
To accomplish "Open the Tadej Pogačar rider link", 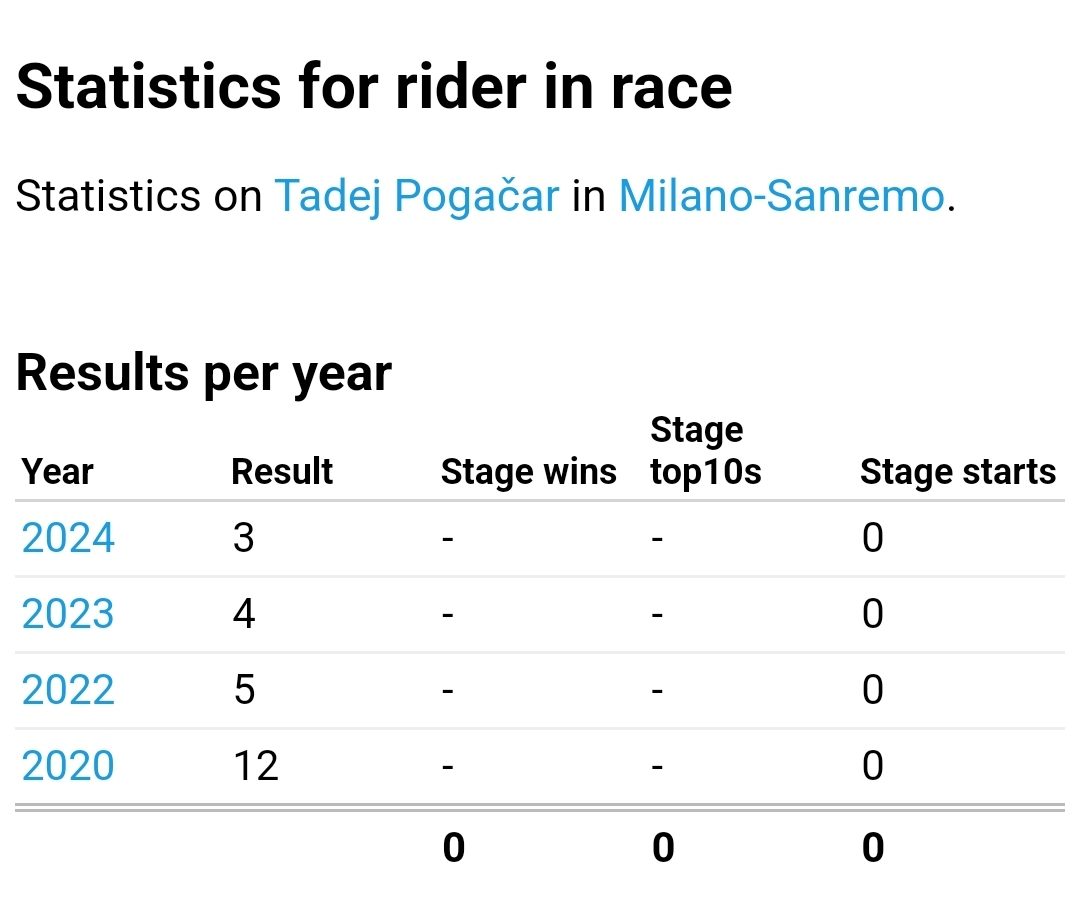I will coord(416,195).
